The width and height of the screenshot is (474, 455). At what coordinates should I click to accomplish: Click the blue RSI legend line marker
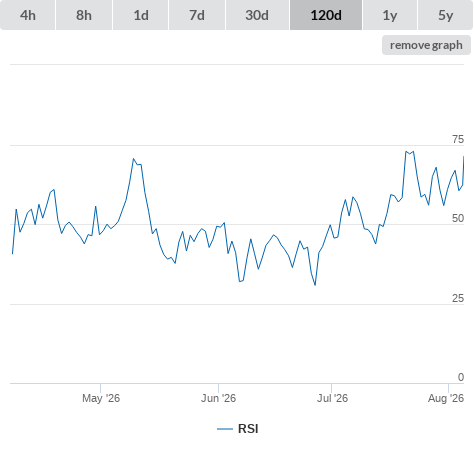coord(225,429)
